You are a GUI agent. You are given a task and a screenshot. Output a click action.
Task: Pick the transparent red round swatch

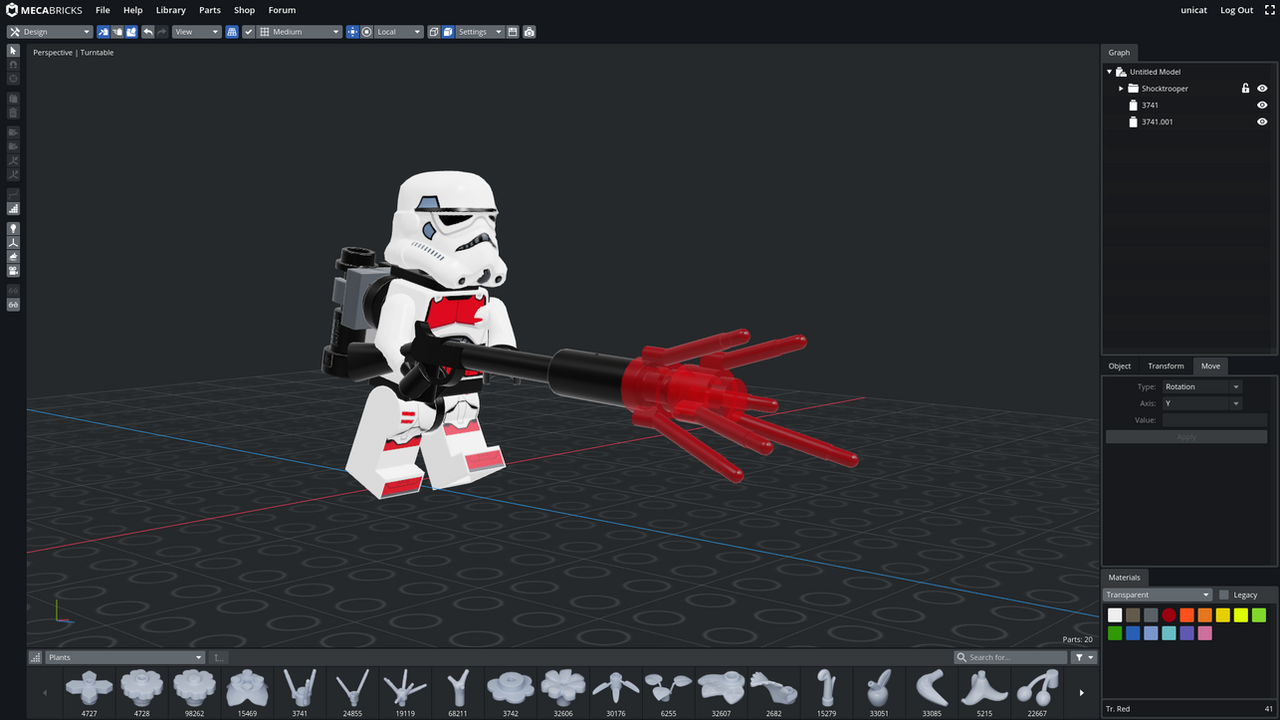(x=1169, y=615)
